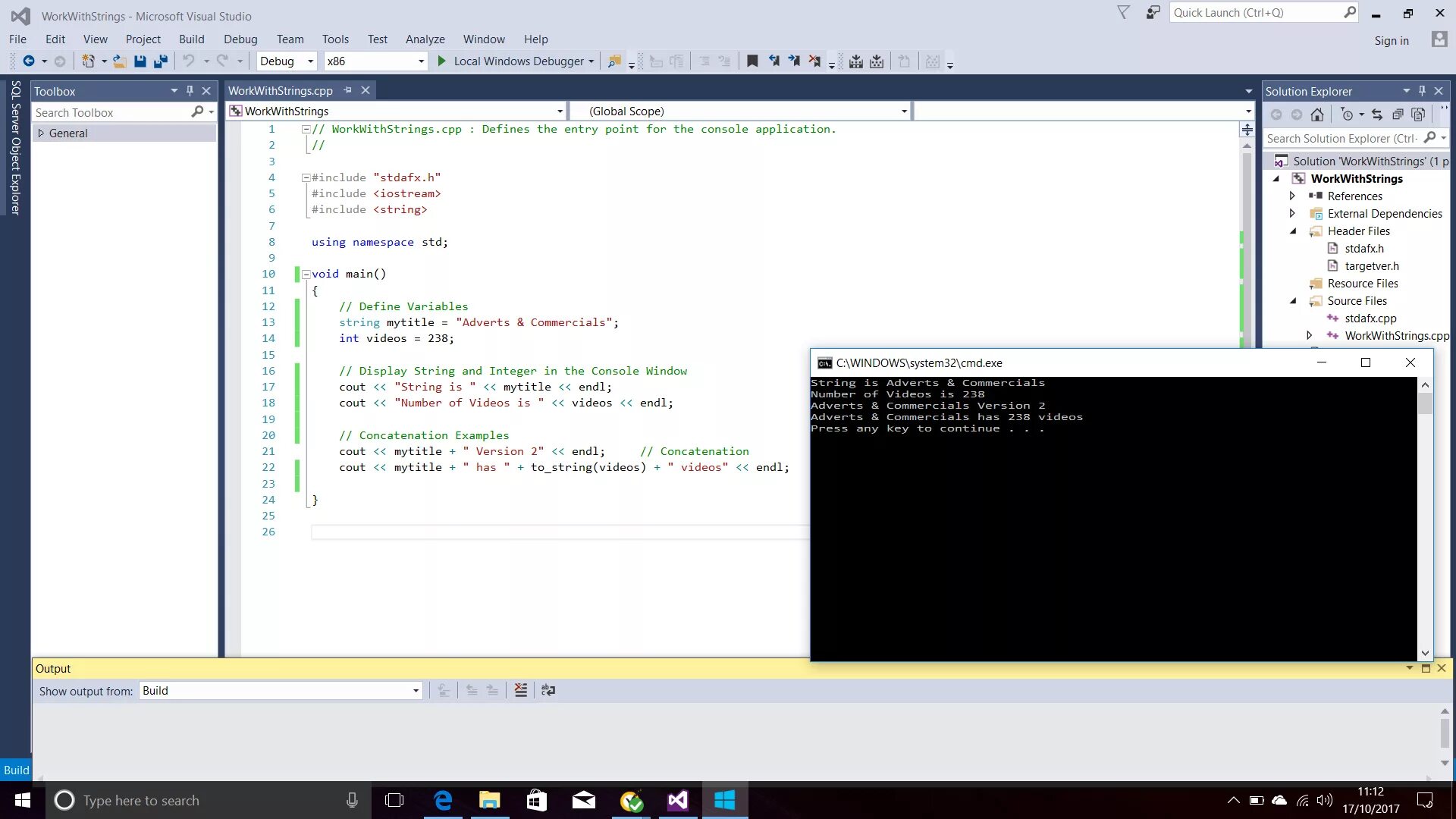Click the cmd console vertical scrollbar thumb
1456x819 pixels.
click(1425, 403)
